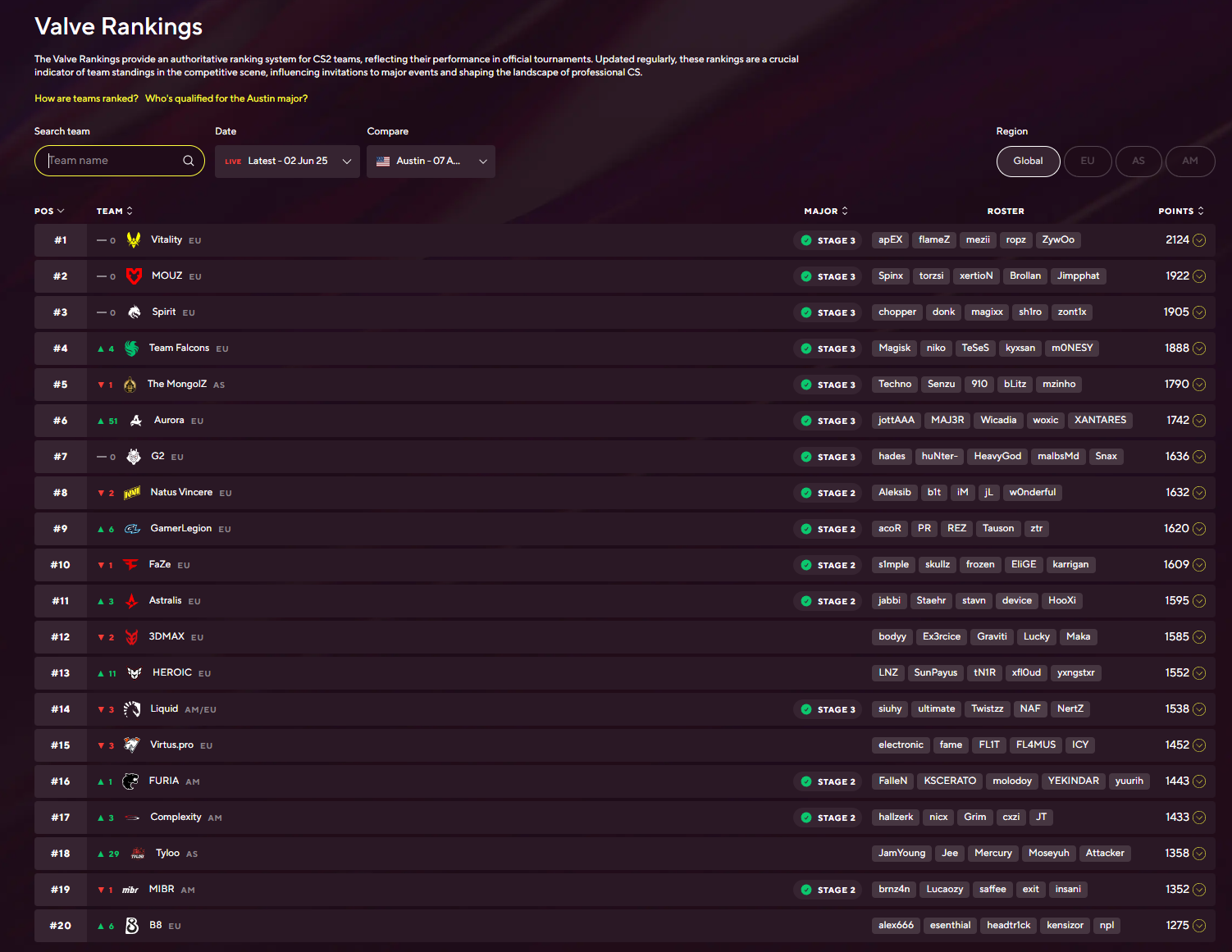Expand MOUZ points breakdown chevron
This screenshot has width=1232, height=952.
(x=1199, y=276)
